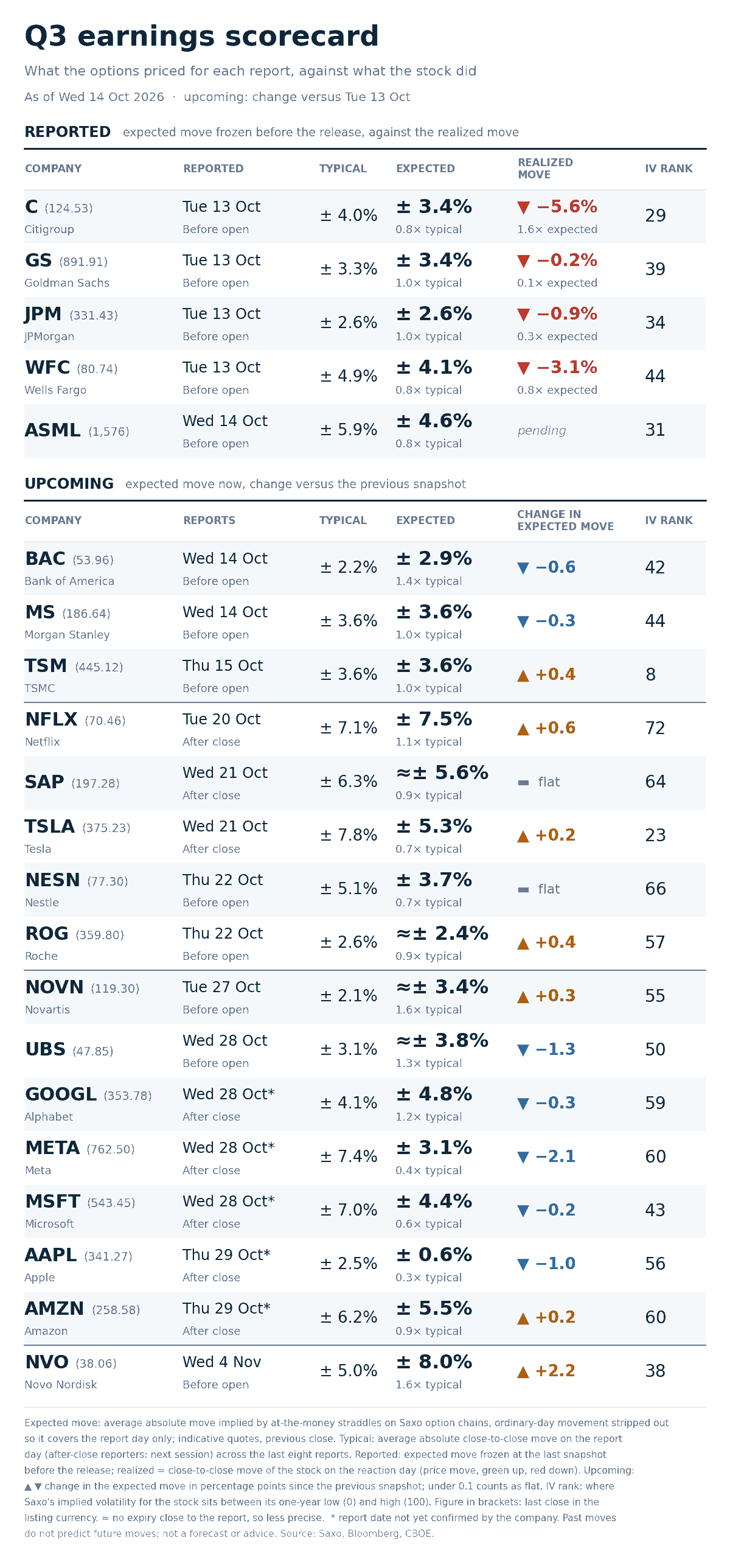
Task: Click the blue down triangle for BAC −0.6
Action: (523, 568)
